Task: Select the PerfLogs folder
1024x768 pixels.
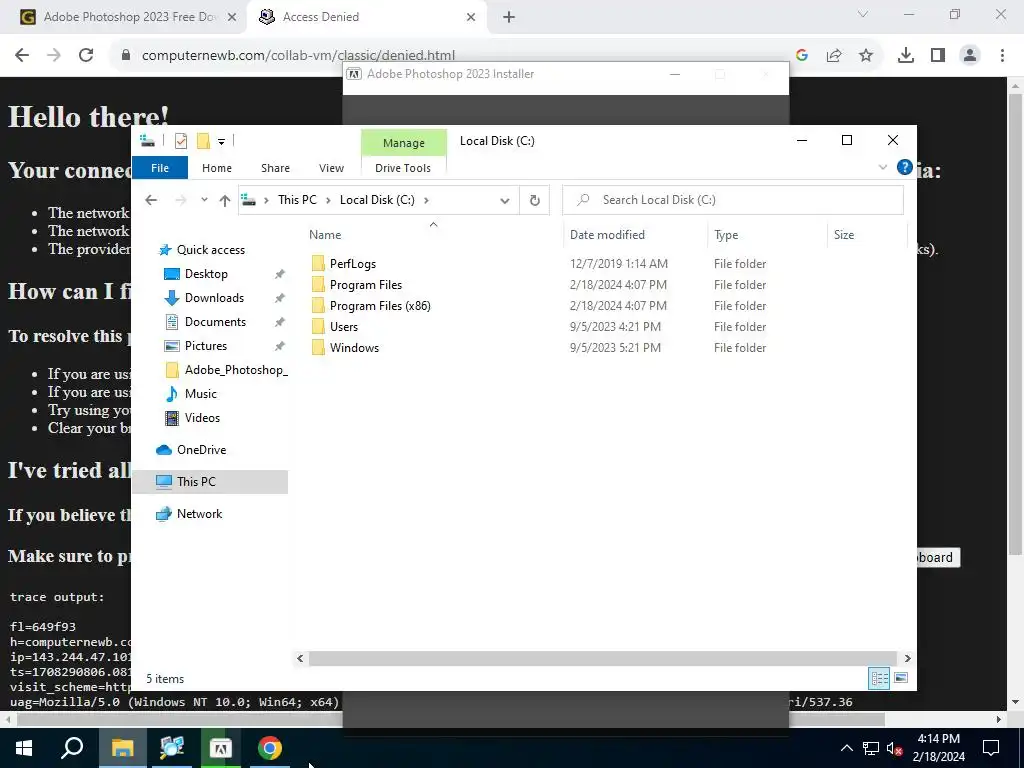Action: [353, 264]
